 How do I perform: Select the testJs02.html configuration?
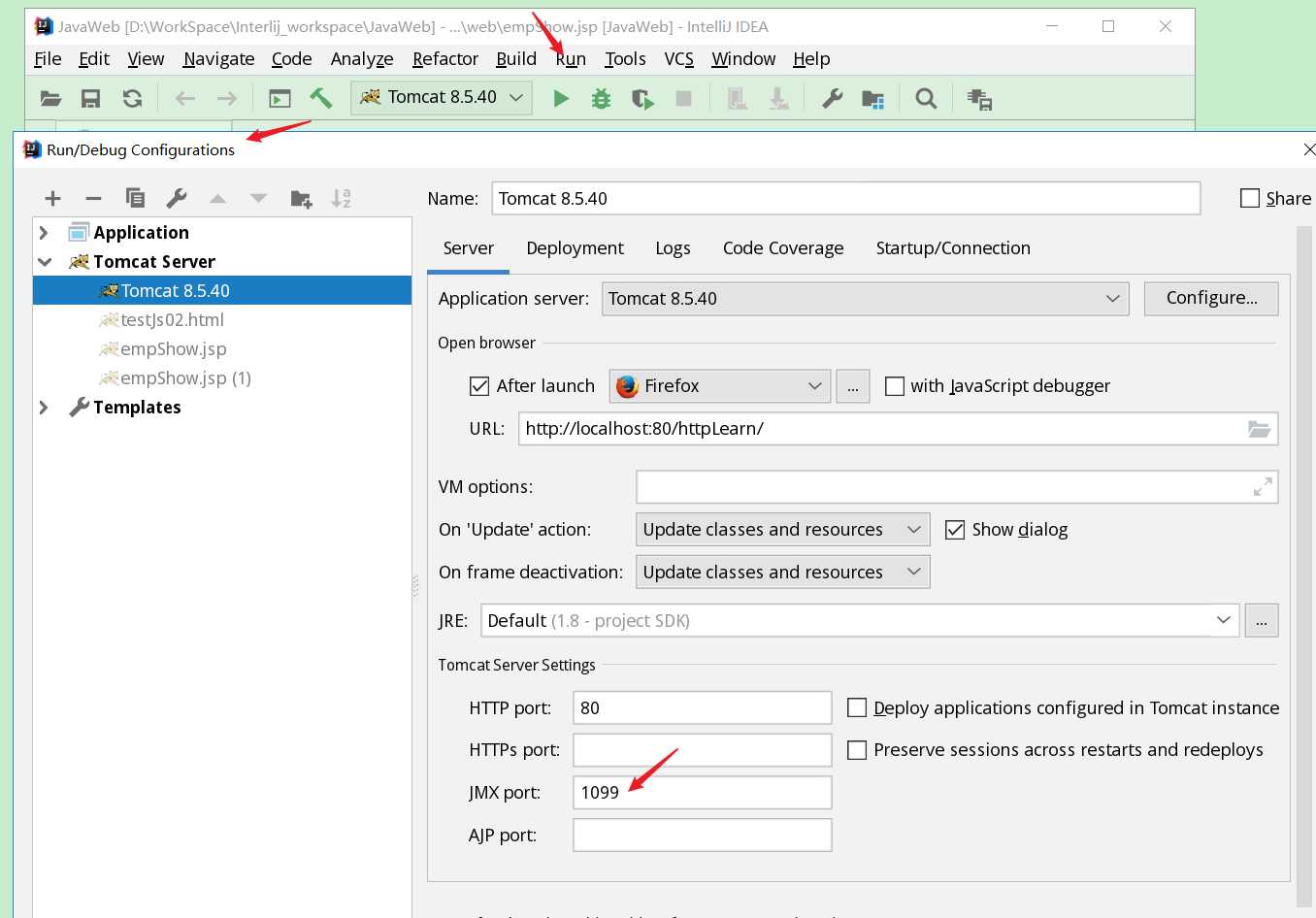tap(172, 320)
